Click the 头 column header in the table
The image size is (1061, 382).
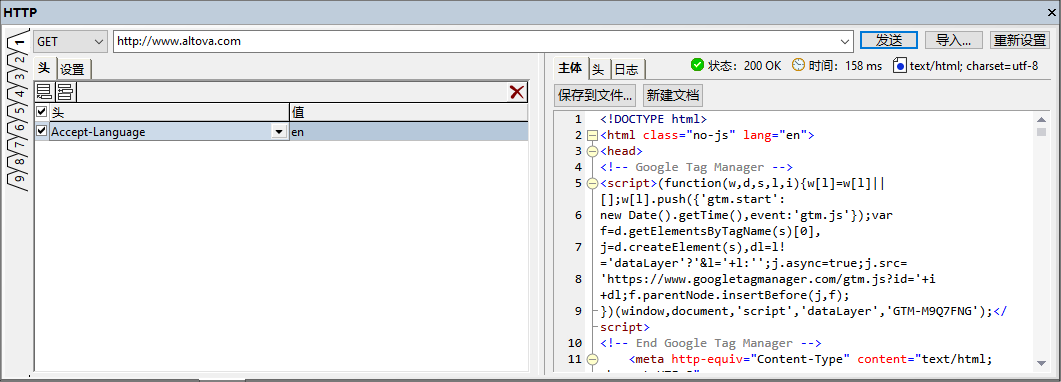[169, 112]
